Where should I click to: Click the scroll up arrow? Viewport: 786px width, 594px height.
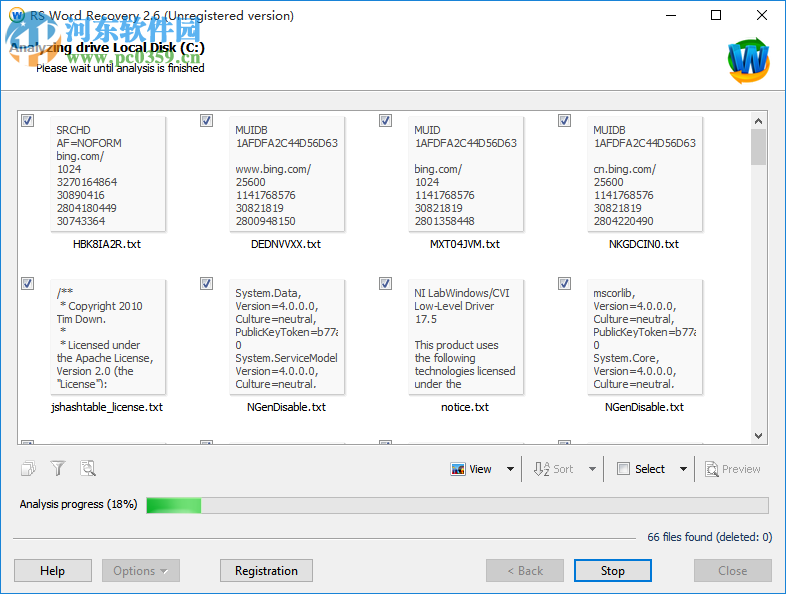[x=758, y=121]
